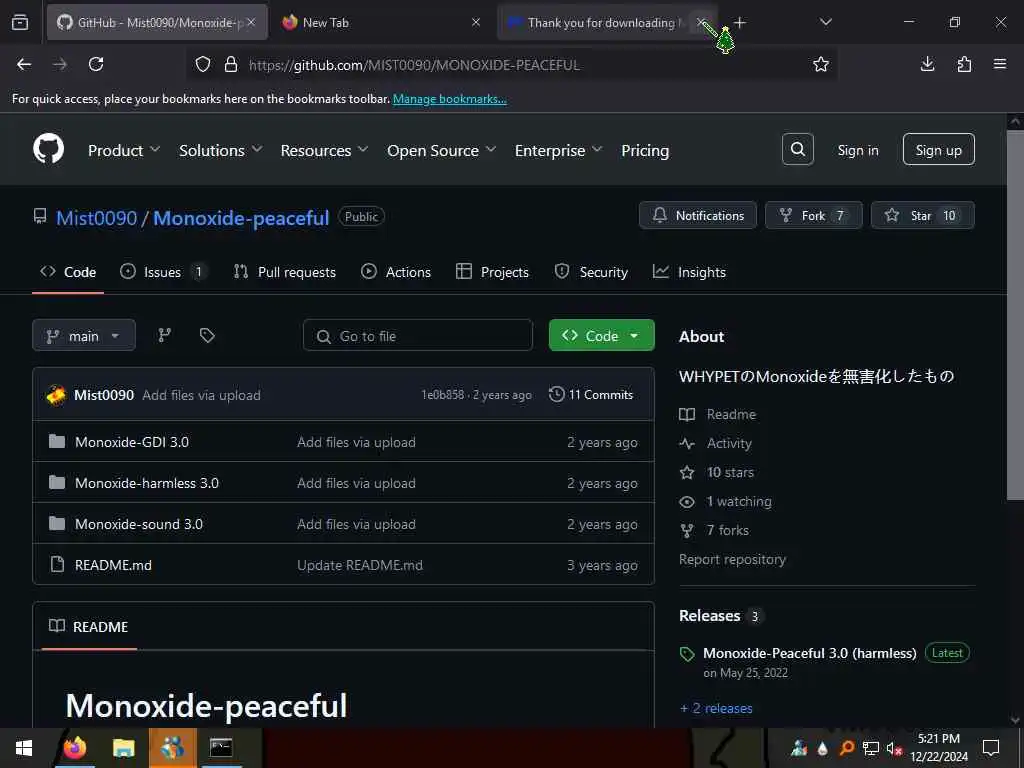Open the Windows notification center icon
The width and height of the screenshot is (1024, 768).
pos(991,748)
